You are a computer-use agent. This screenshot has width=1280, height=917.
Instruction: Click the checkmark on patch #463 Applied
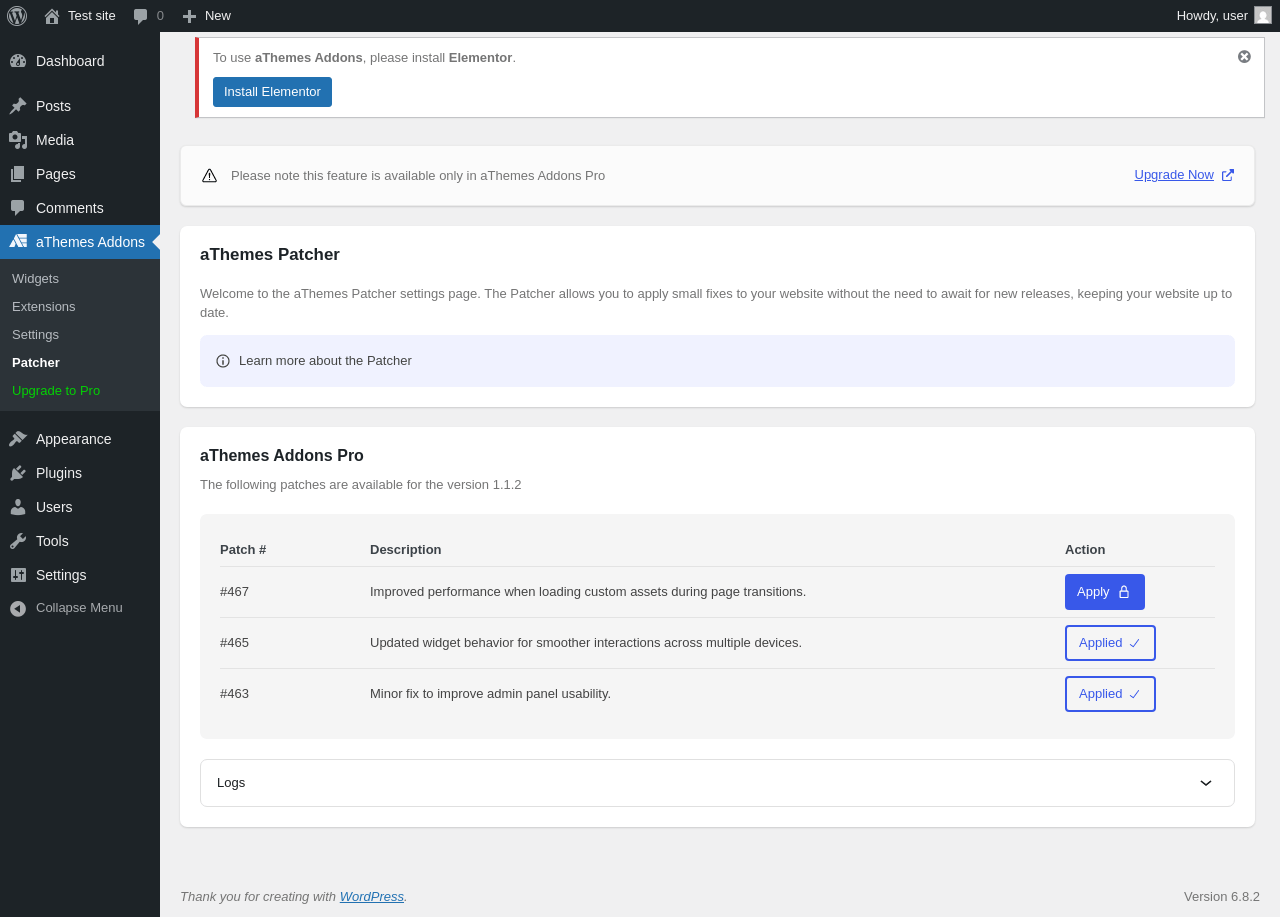pyautogui.click(x=1135, y=694)
